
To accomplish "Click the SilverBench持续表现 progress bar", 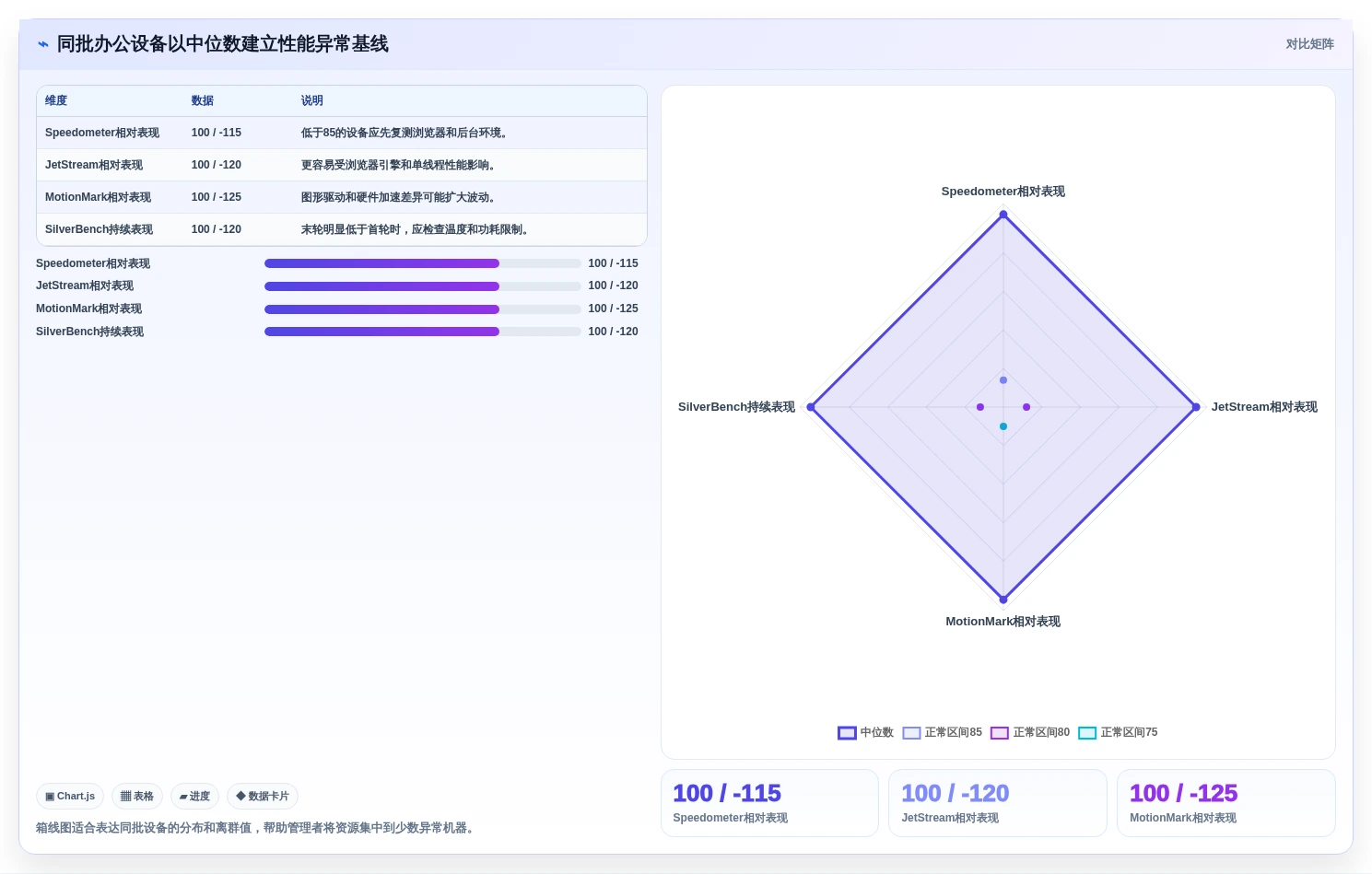I will [x=422, y=332].
